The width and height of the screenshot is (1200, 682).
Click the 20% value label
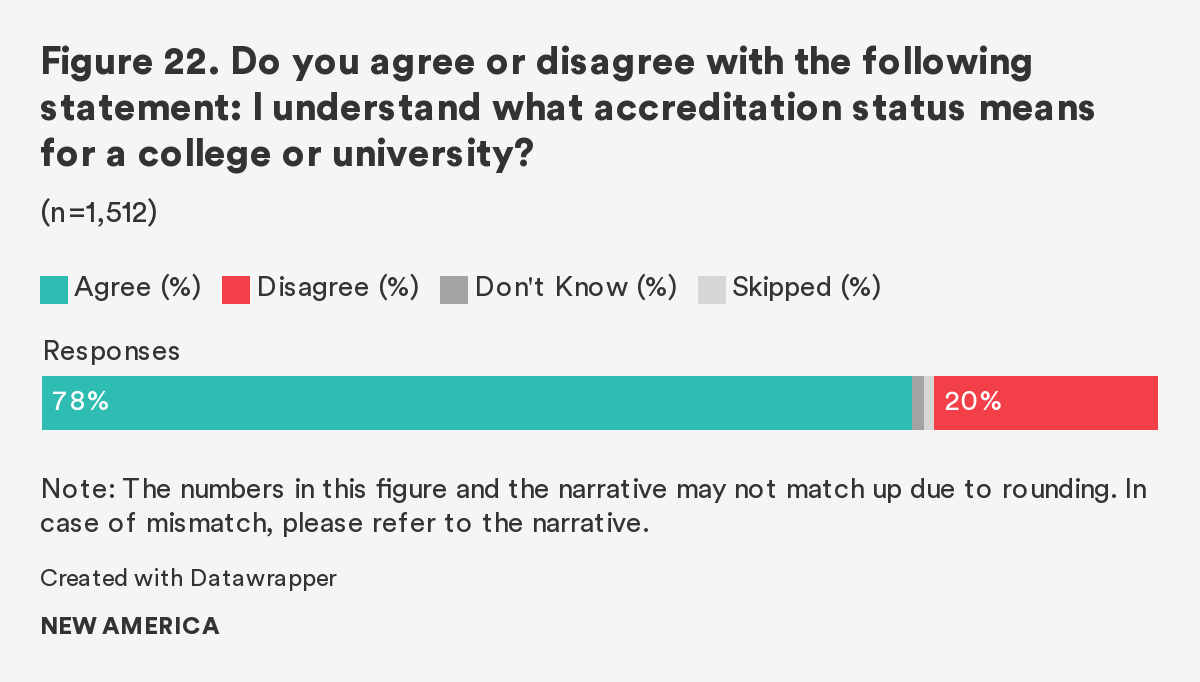[973, 402]
